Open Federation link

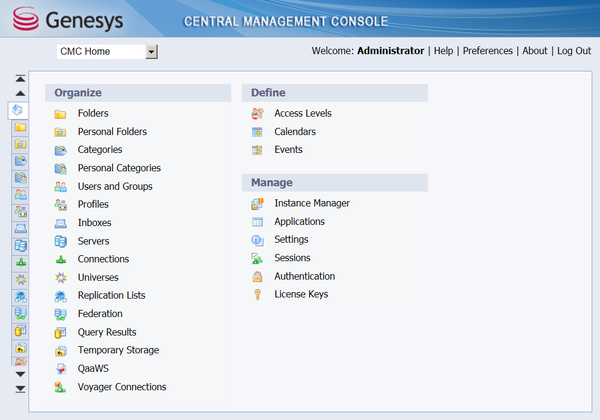[100, 314]
